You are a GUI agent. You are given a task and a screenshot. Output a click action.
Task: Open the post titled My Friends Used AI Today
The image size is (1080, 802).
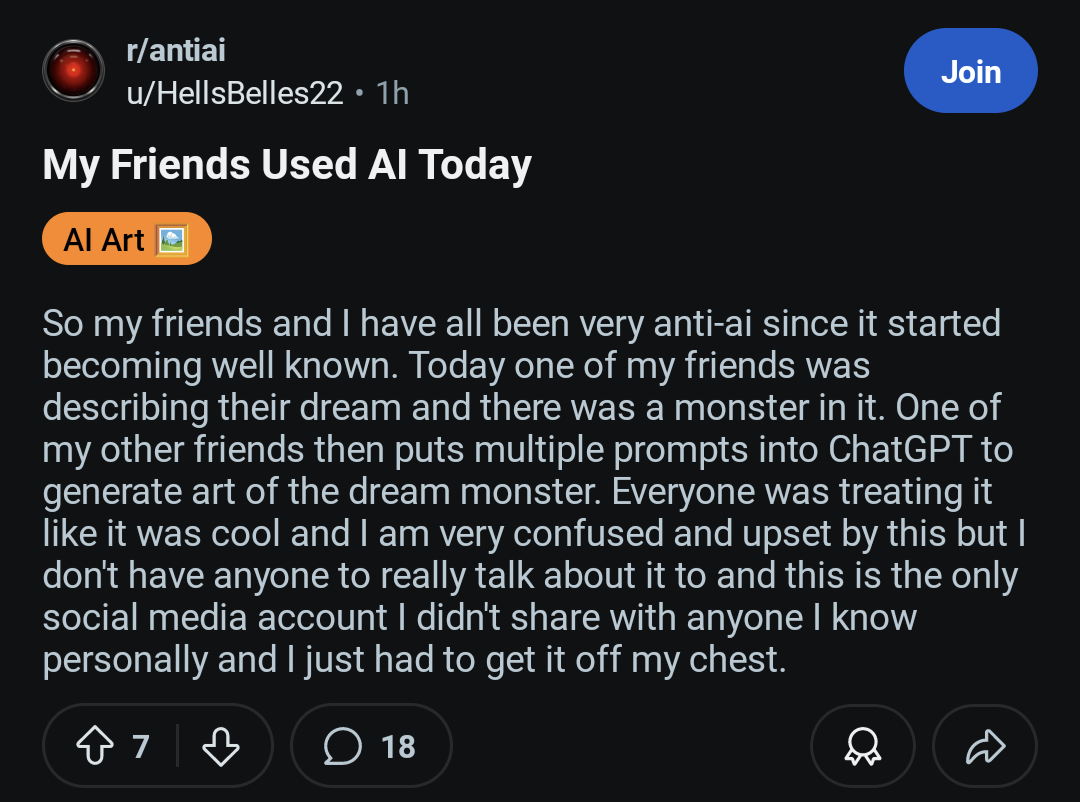pyautogui.click(x=287, y=165)
